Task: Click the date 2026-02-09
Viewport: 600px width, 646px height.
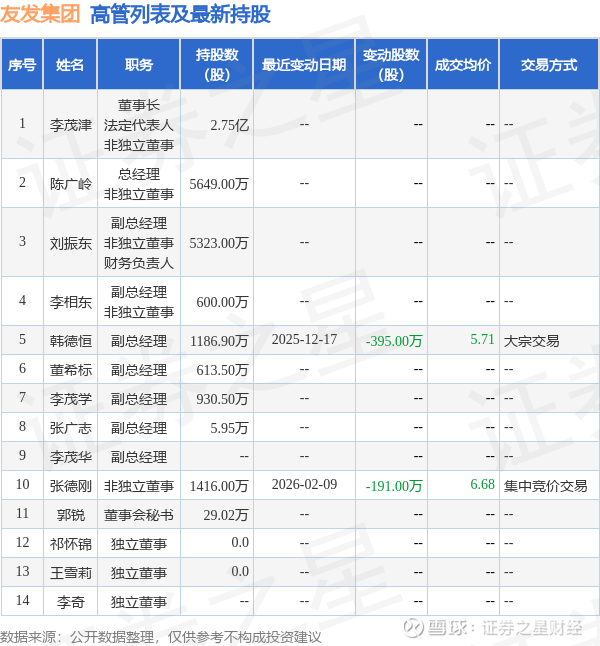Action: (304, 484)
